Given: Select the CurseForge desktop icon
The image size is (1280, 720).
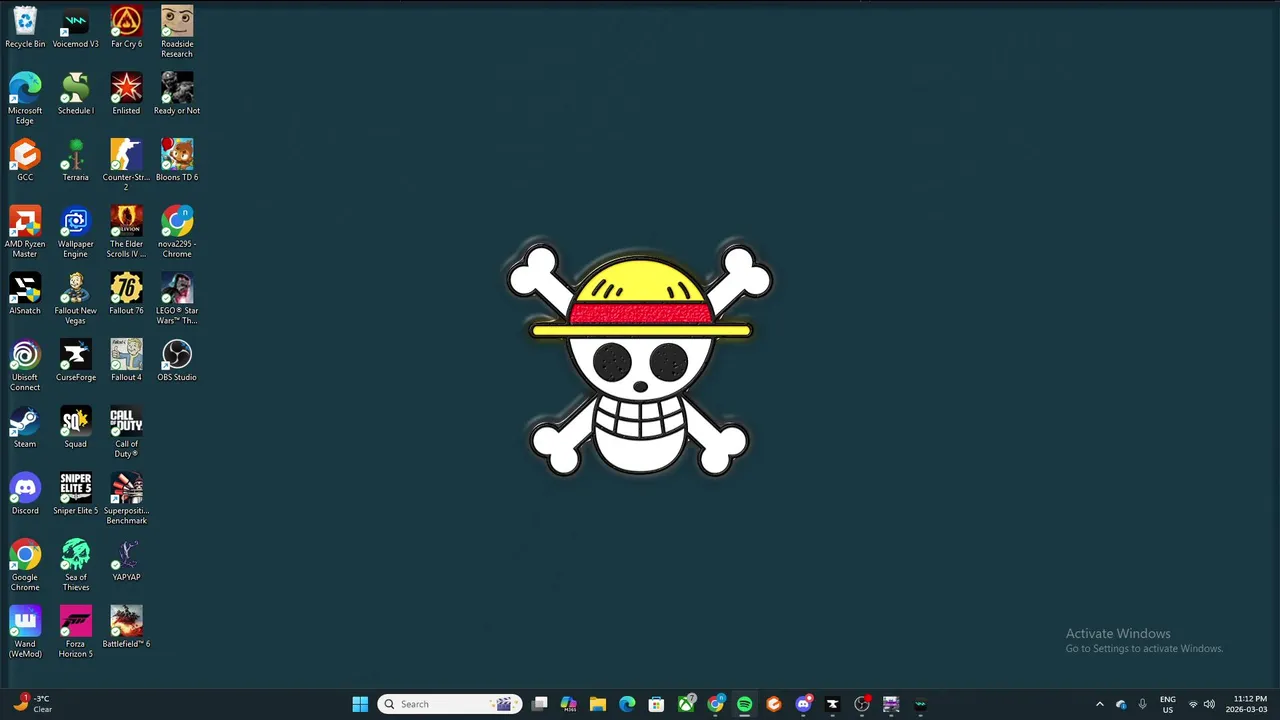Looking at the screenshot, I should 75,361.
